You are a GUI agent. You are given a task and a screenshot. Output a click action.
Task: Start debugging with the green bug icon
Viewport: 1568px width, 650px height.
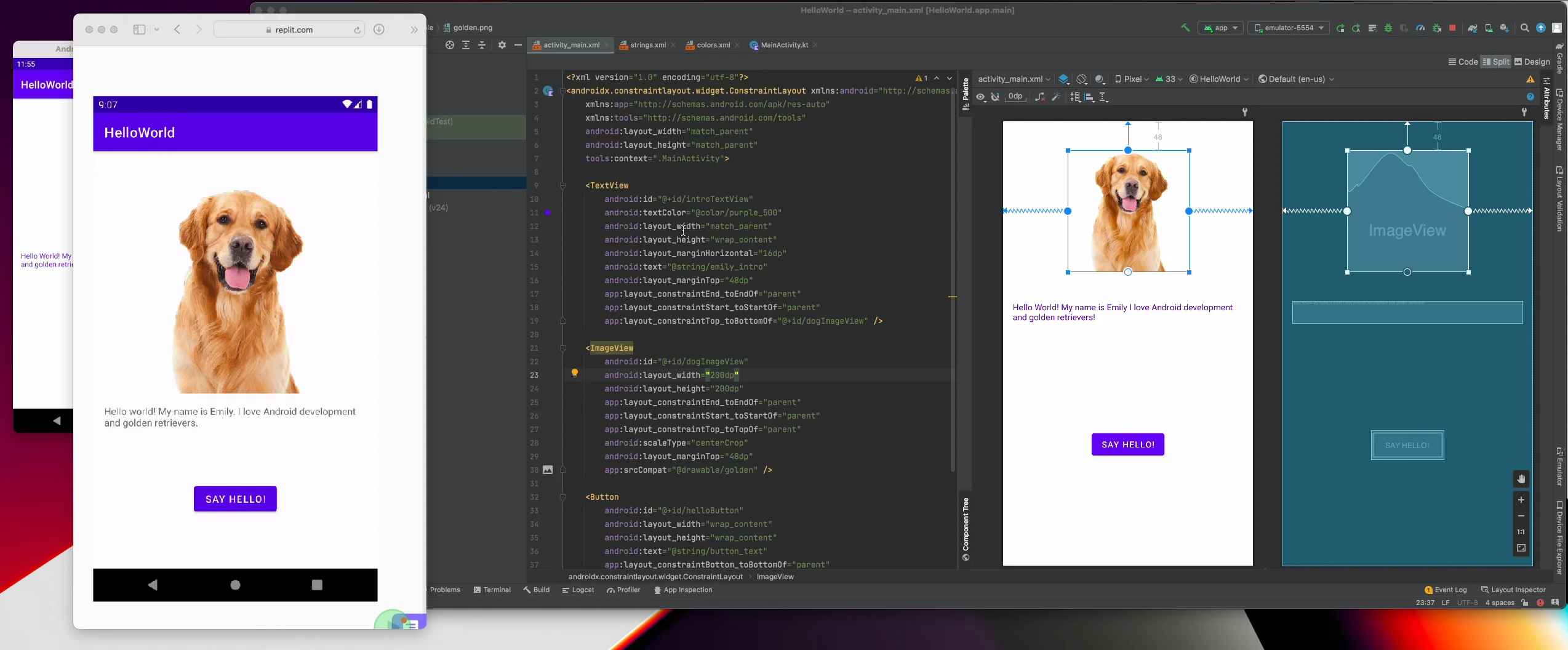point(1388,28)
